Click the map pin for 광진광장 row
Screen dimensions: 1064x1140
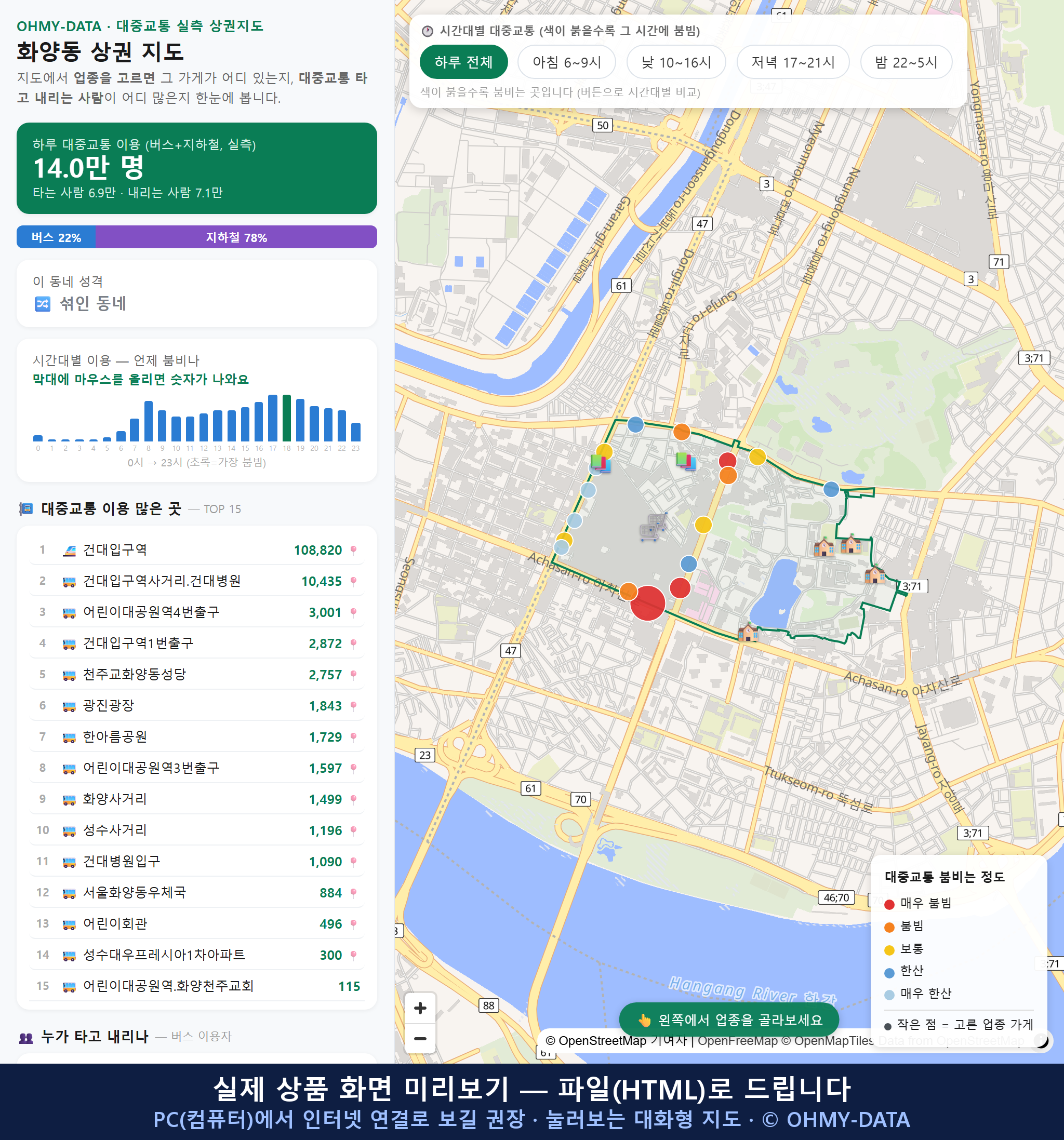pyautogui.click(x=353, y=706)
